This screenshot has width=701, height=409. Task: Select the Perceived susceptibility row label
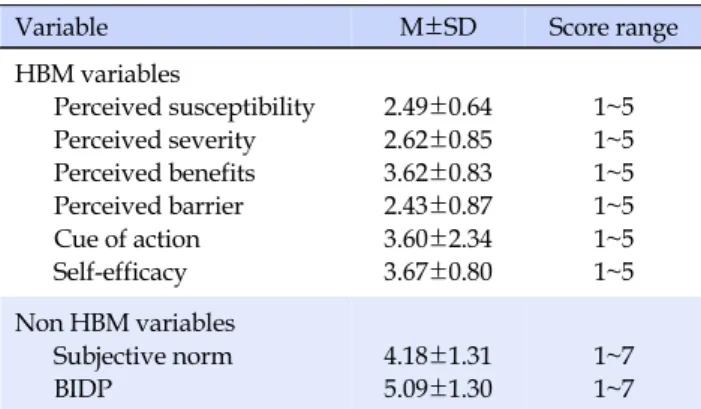[x=184, y=108]
